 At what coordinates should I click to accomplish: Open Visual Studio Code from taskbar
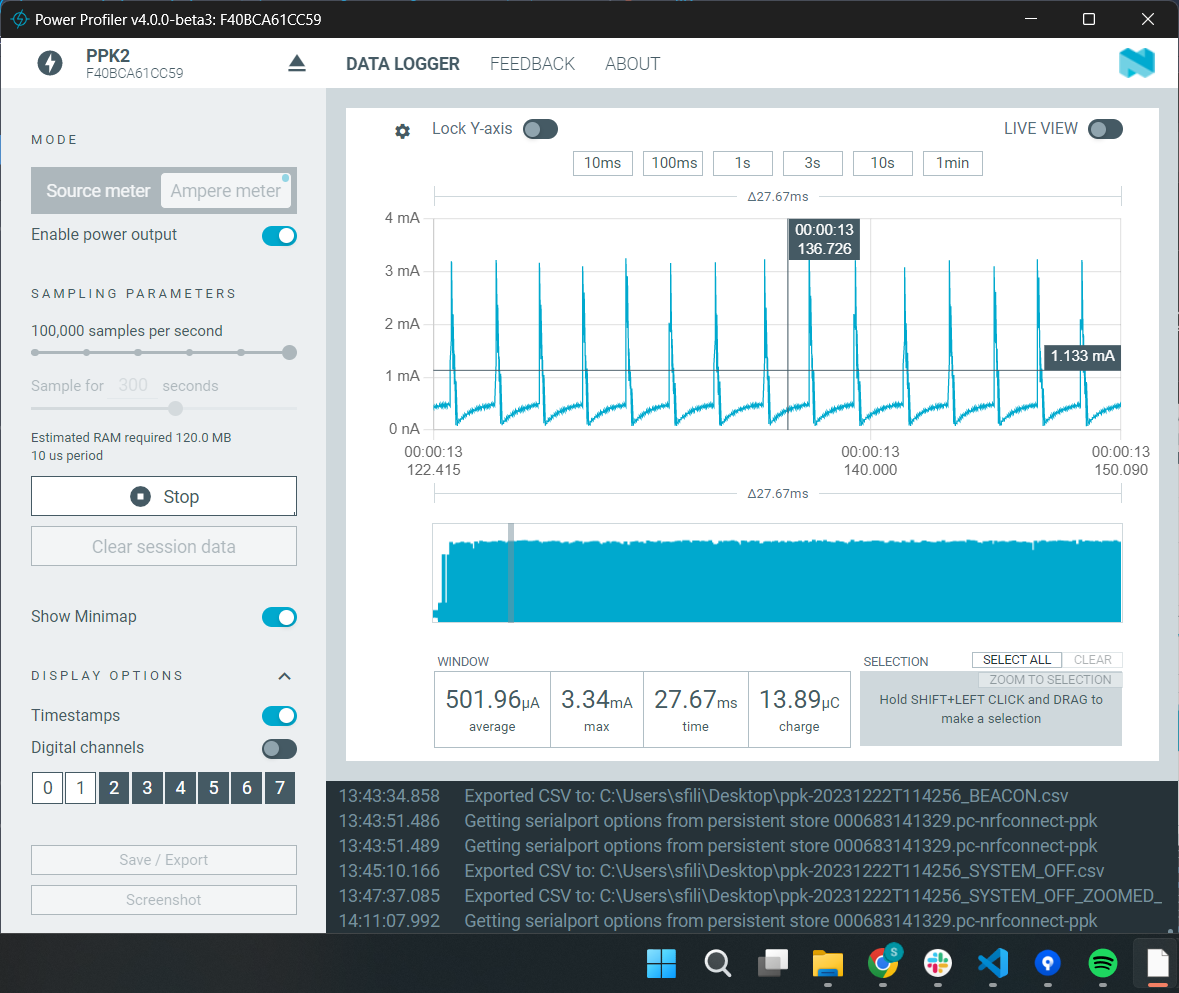tap(992, 963)
